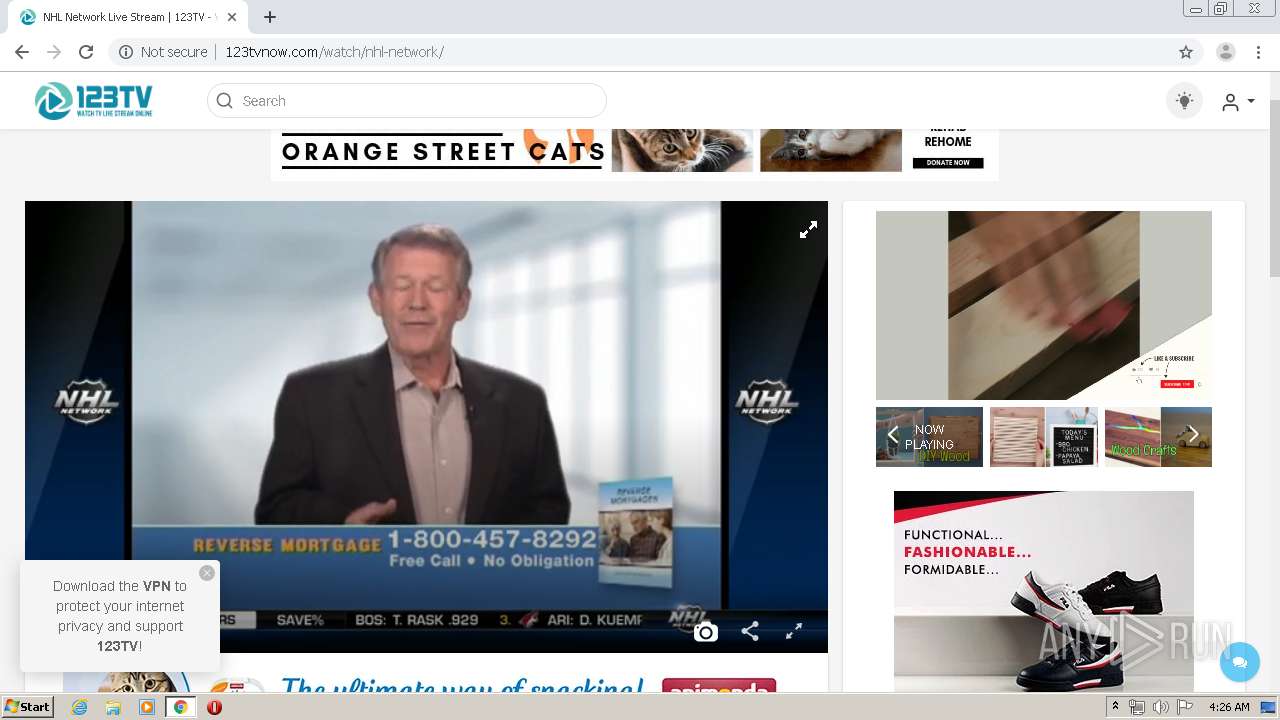Play the sidebar woodworking video
The height and width of the screenshot is (720, 1280).
[x=1044, y=305]
